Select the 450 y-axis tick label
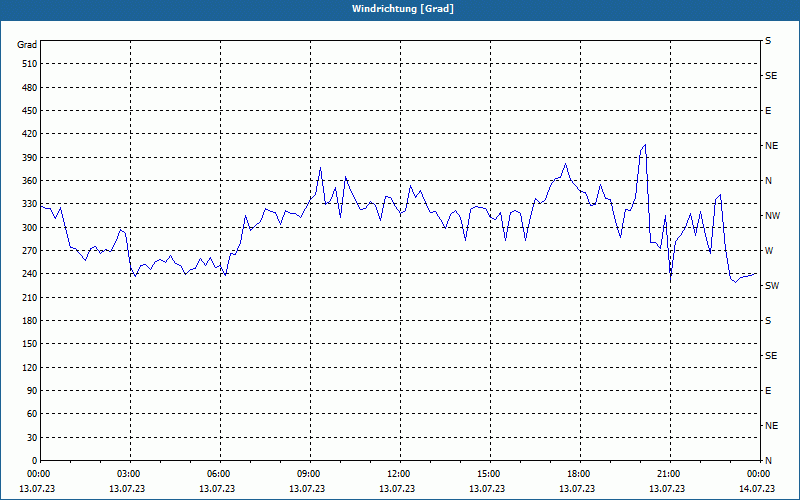 (29, 111)
